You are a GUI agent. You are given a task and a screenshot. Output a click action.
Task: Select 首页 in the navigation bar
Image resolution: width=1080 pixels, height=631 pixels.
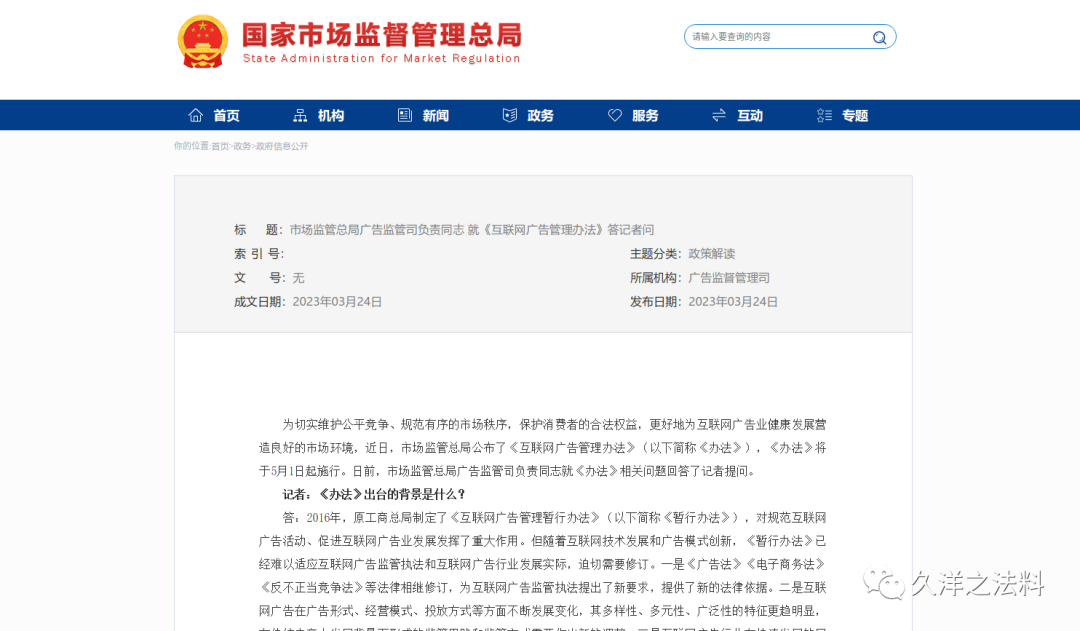pyautogui.click(x=227, y=114)
